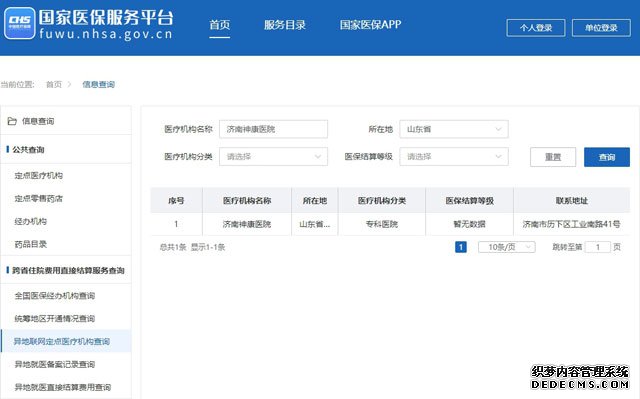
Task: Go to 首页 in the breadcrumb
Action: (x=53, y=84)
